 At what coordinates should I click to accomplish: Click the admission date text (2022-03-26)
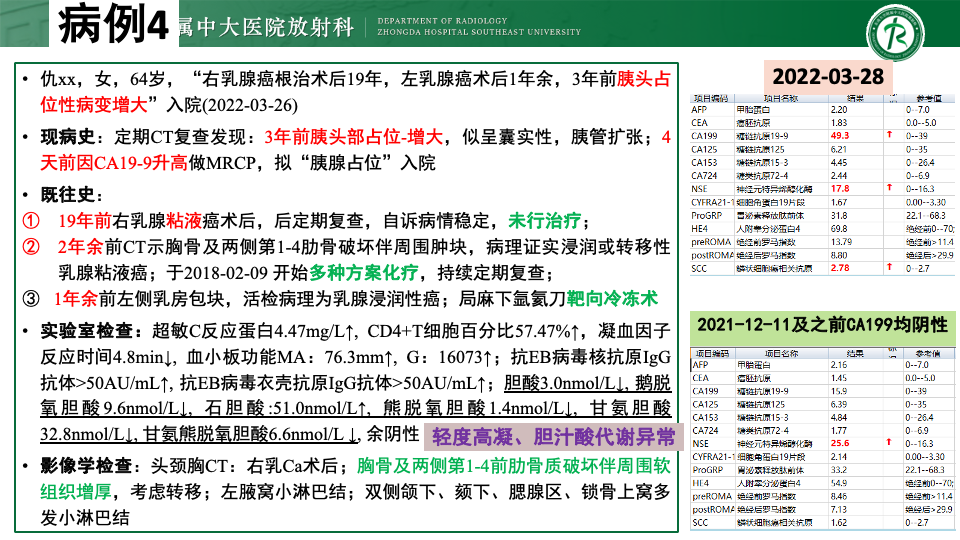coord(250,105)
